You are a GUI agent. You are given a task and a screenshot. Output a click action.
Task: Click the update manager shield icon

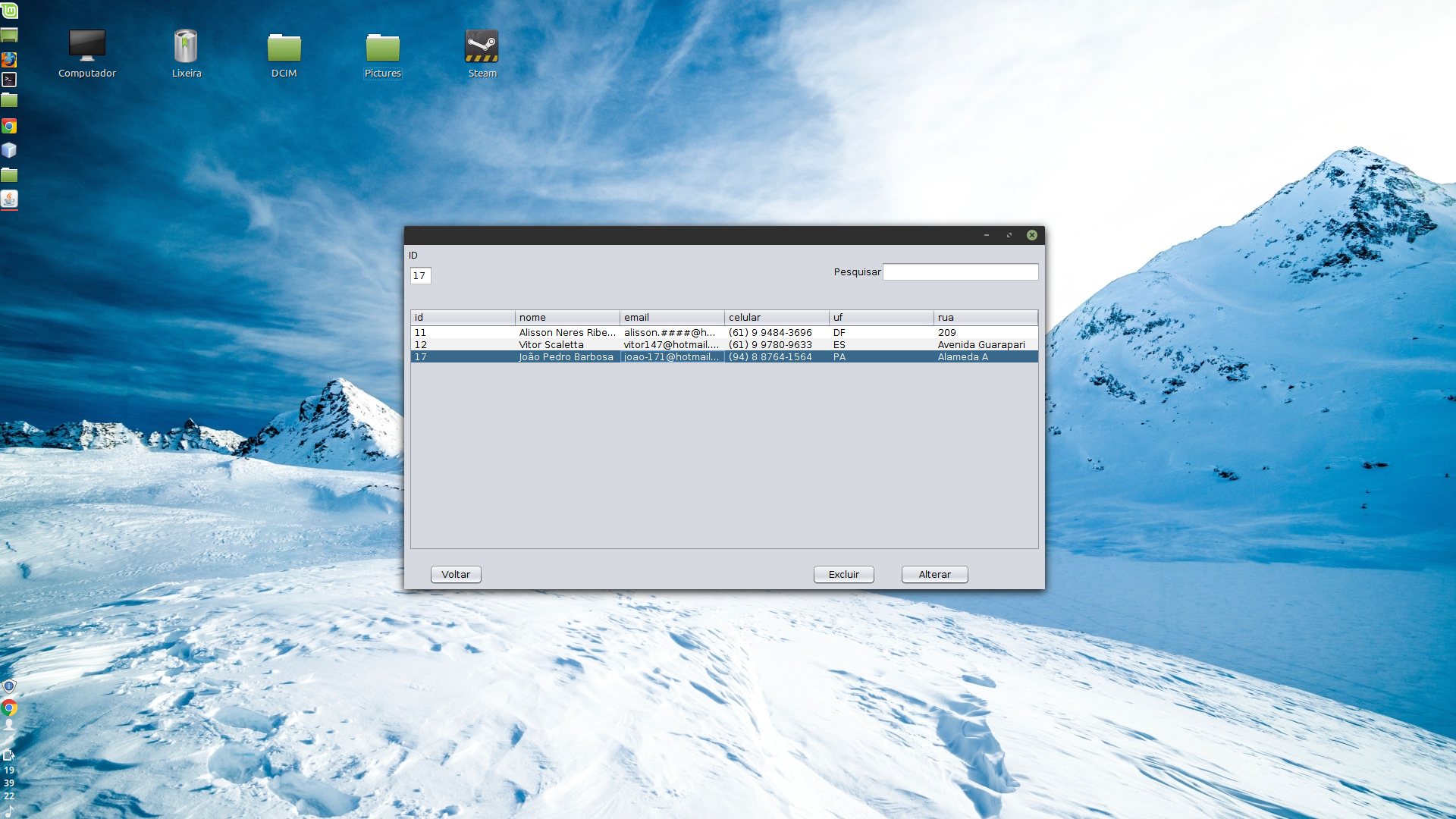coord(9,686)
